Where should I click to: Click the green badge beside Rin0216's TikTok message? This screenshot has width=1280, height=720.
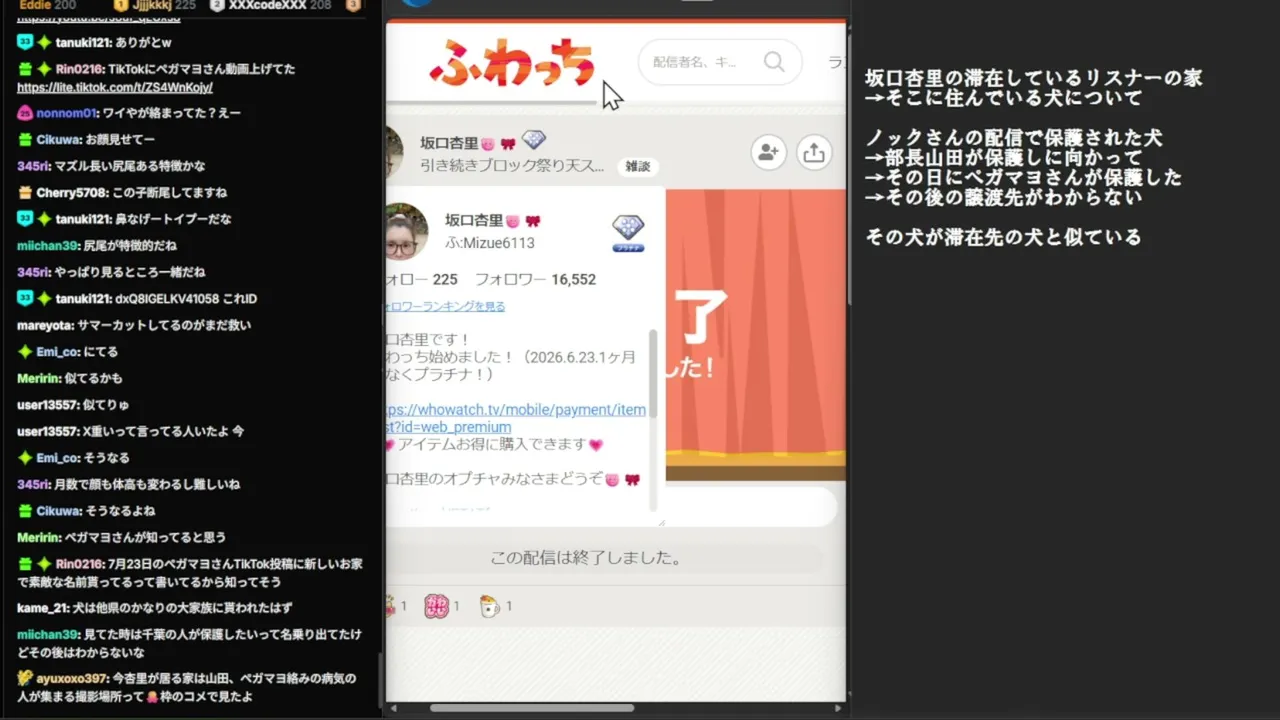(26, 69)
